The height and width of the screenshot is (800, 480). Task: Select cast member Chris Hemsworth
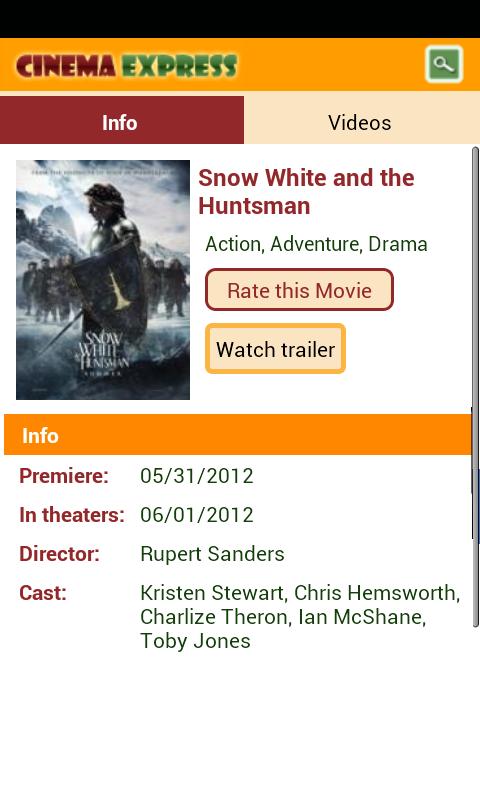click(x=375, y=593)
